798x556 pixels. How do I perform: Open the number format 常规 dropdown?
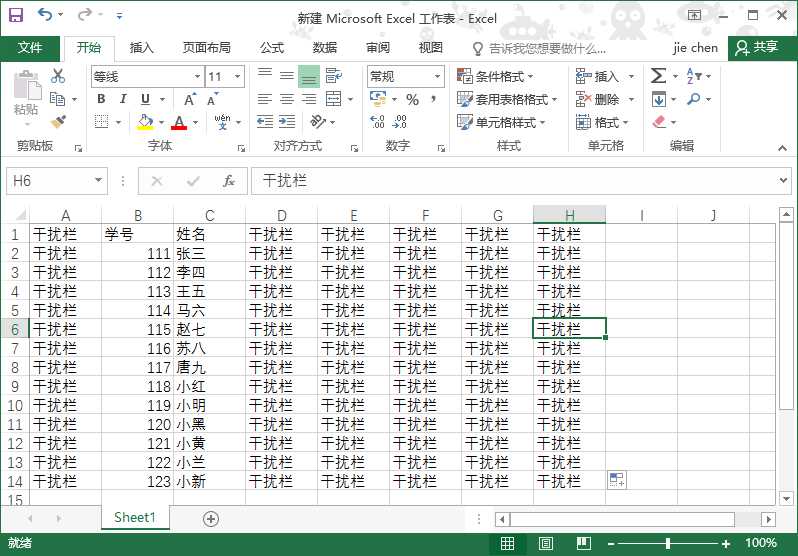click(x=437, y=77)
